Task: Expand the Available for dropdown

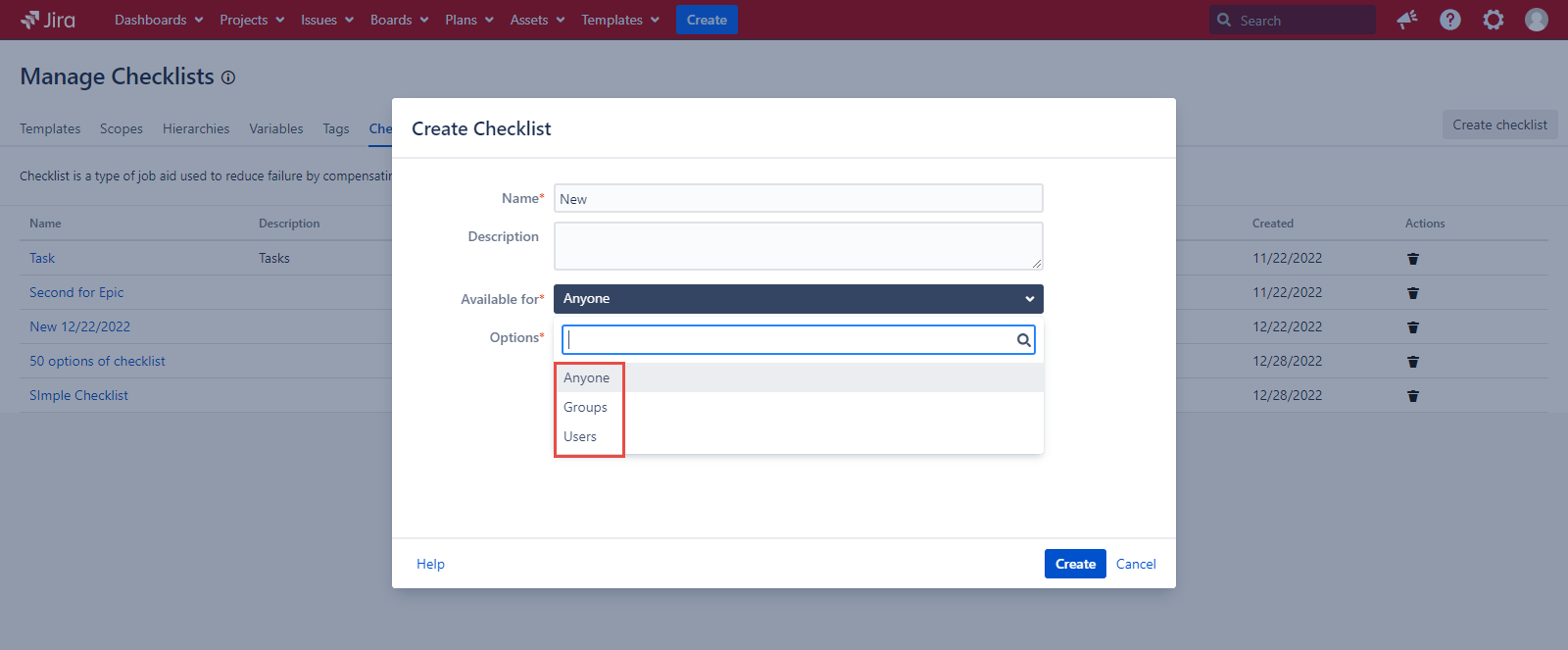Action: [x=798, y=299]
